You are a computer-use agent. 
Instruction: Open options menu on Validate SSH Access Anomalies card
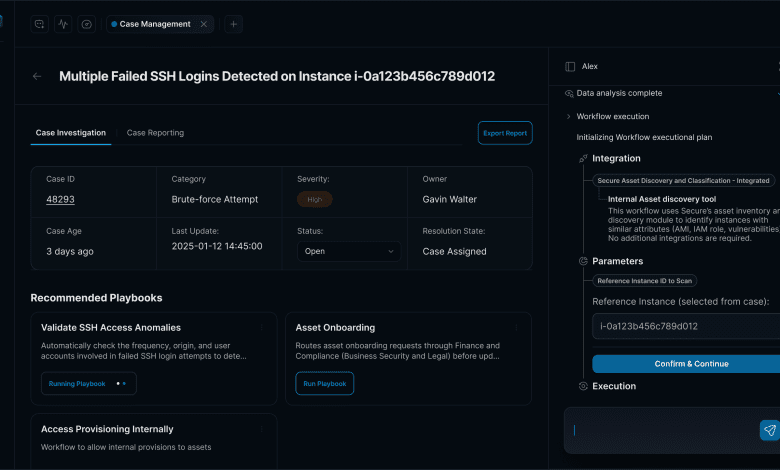262,327
